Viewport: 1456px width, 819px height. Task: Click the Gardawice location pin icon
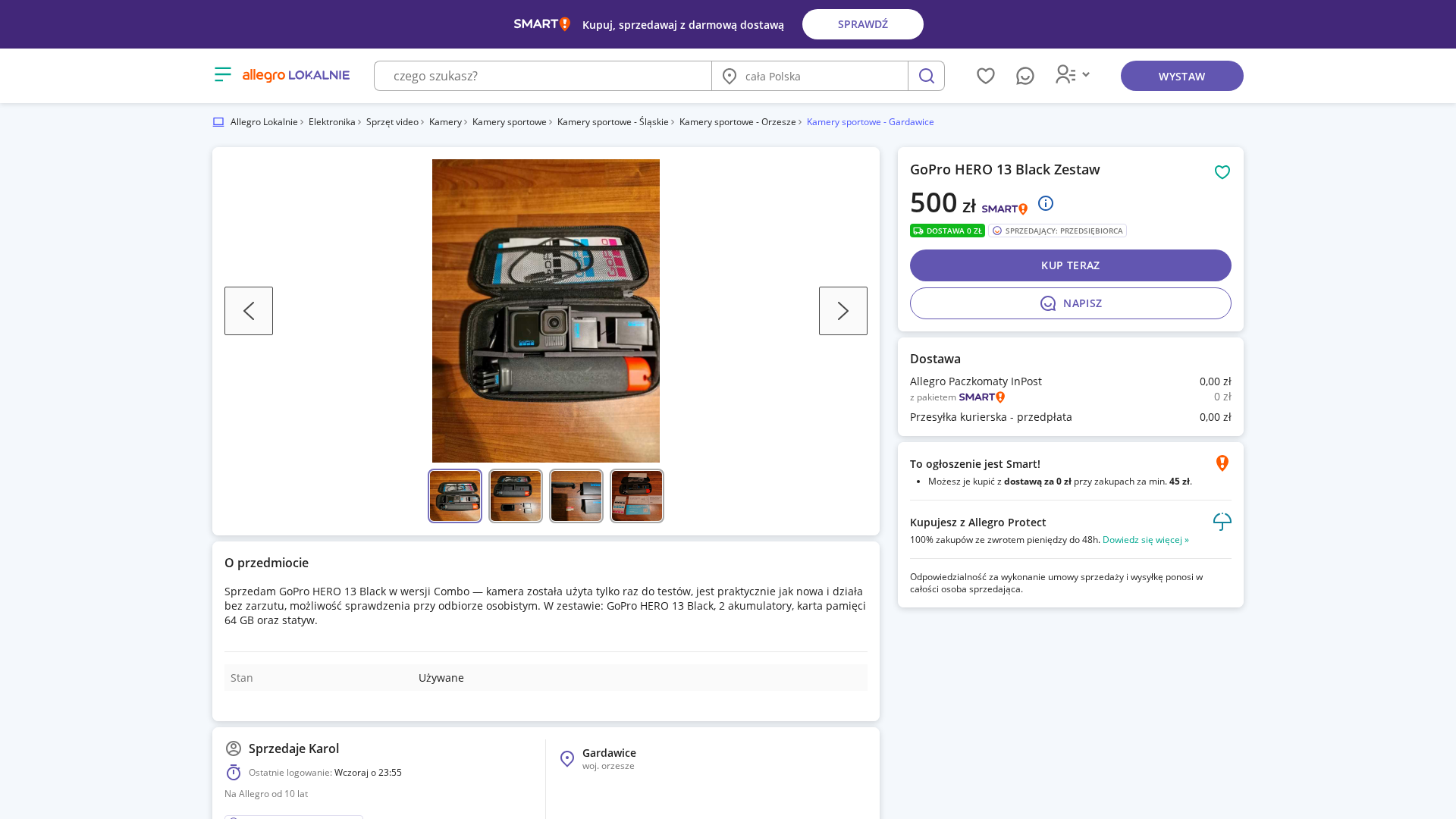click(567, 759)
